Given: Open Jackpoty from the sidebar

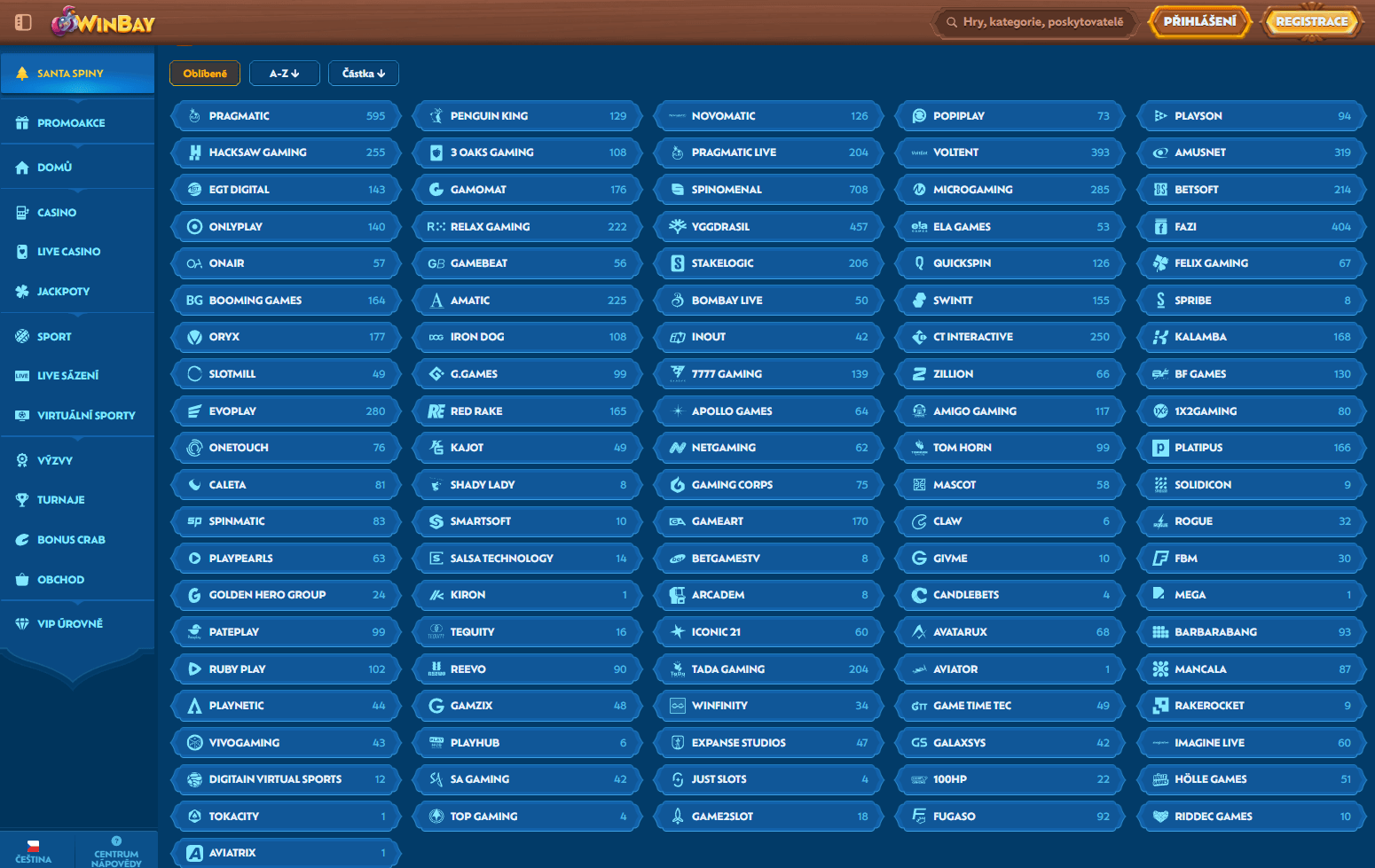Looking at the screenshot, I should coord(63,292).
